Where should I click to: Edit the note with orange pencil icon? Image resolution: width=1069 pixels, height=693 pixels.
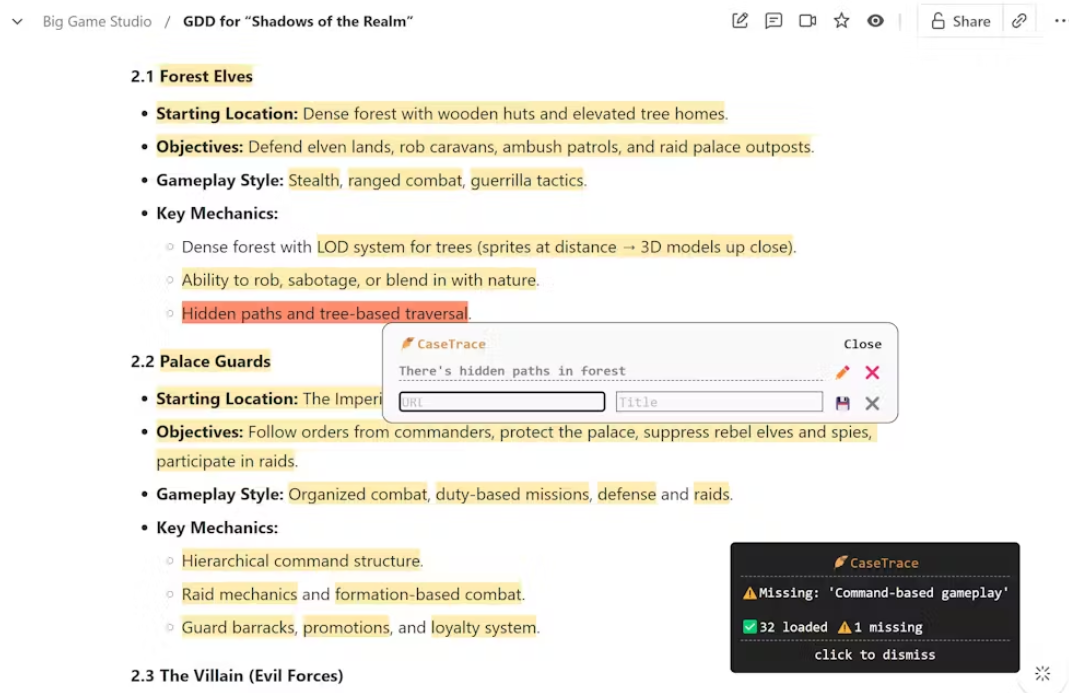pyautogui.click(x=843, y=372)
